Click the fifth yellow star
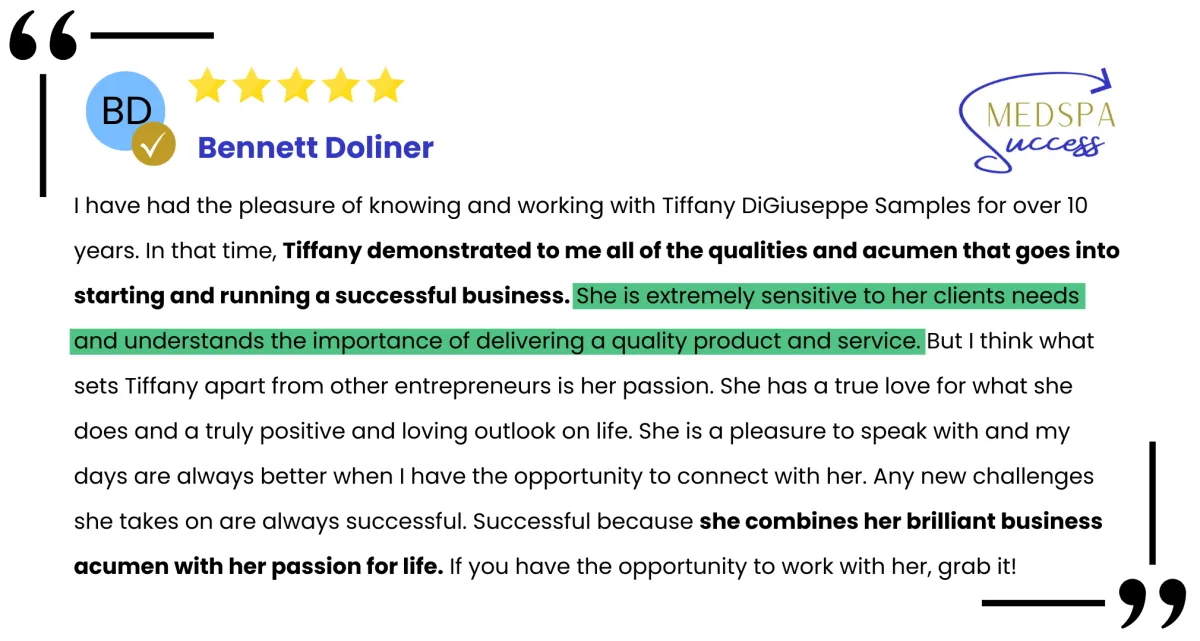 pyautogui.click(x=384, y=86)
